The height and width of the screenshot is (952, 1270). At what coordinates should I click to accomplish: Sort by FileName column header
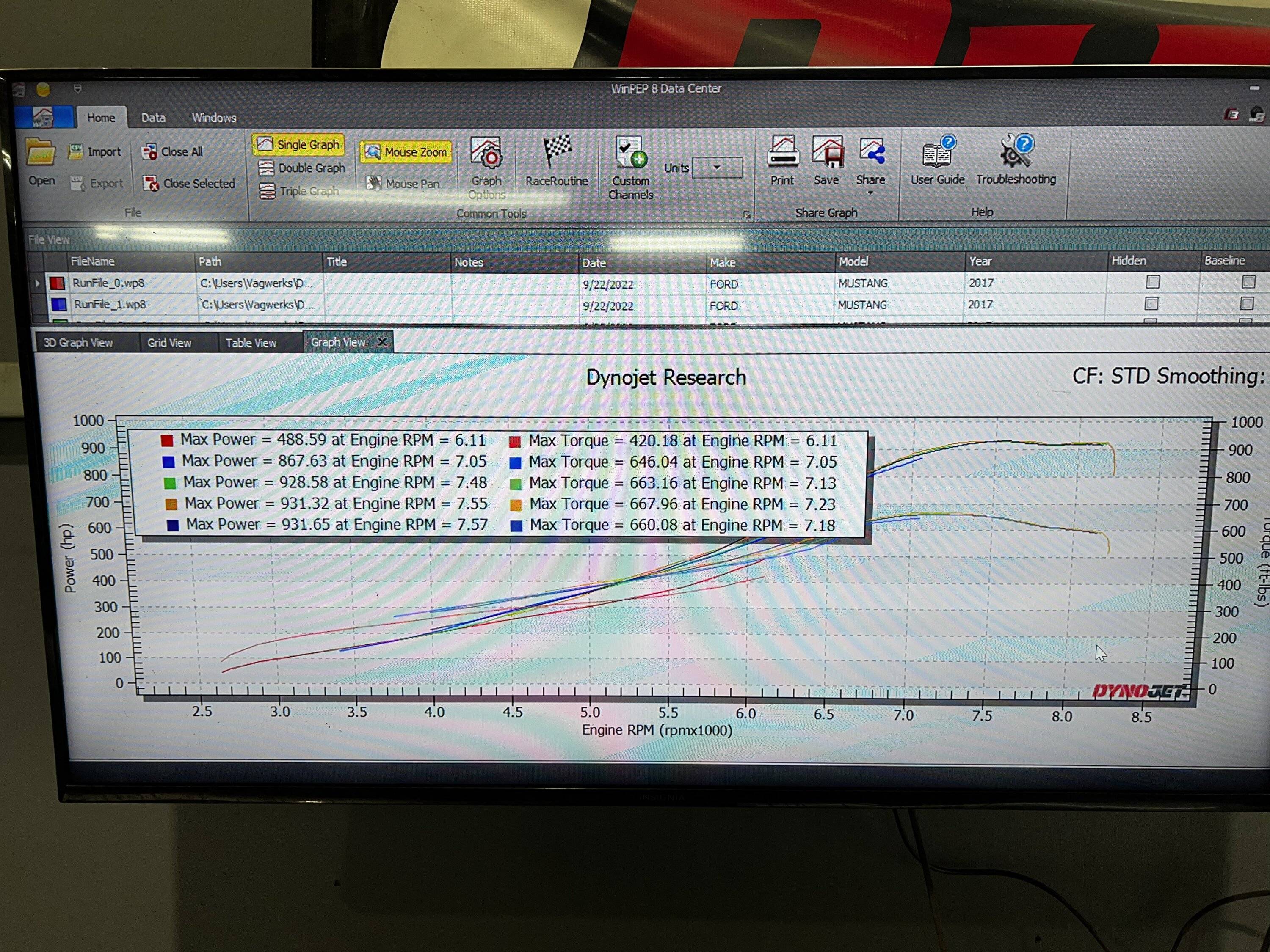click(x=131, y=261)
